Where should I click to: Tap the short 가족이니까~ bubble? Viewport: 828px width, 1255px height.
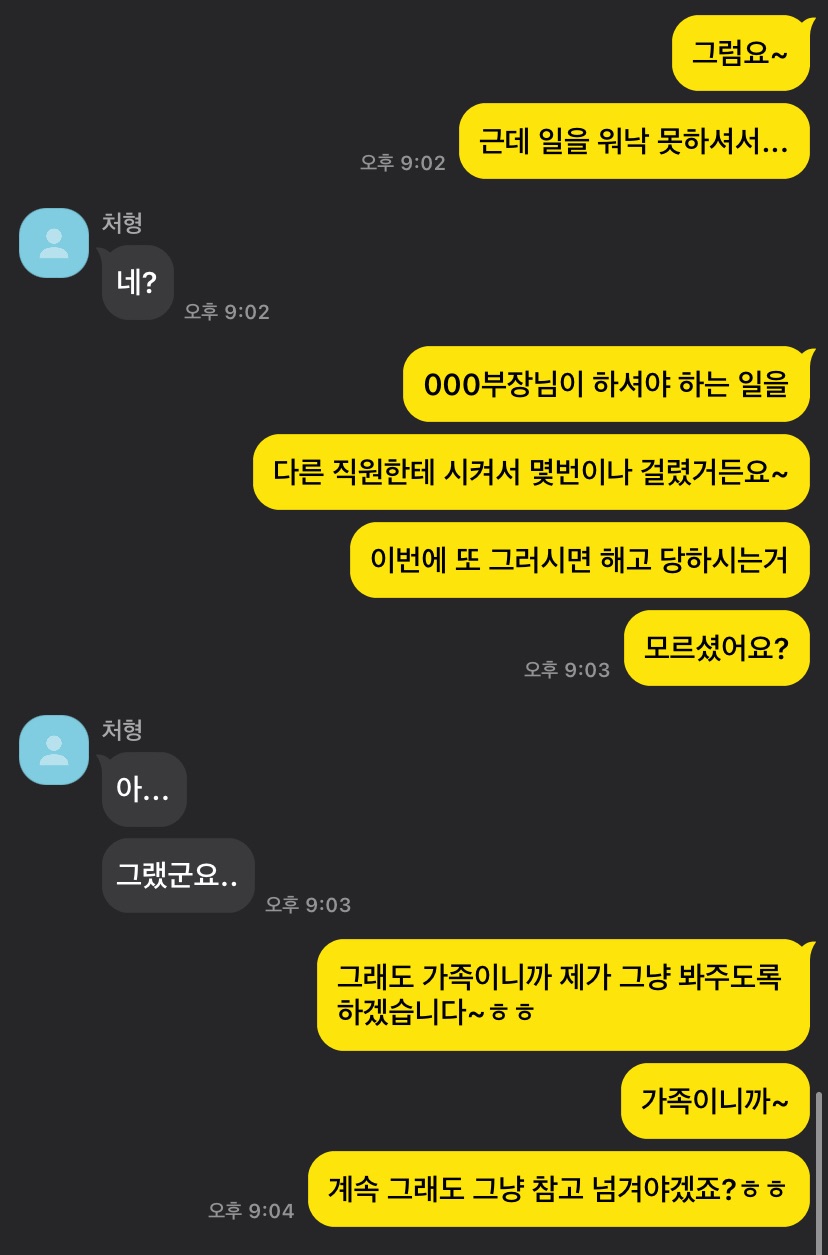pos(715,1101)
